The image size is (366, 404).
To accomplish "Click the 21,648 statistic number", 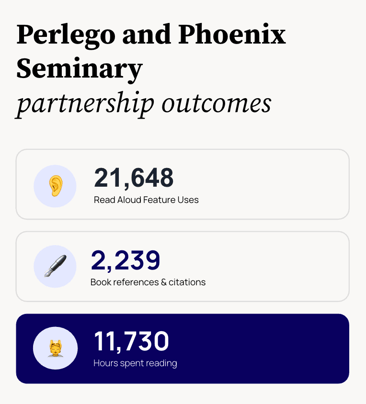I will (x=134, y=178).
